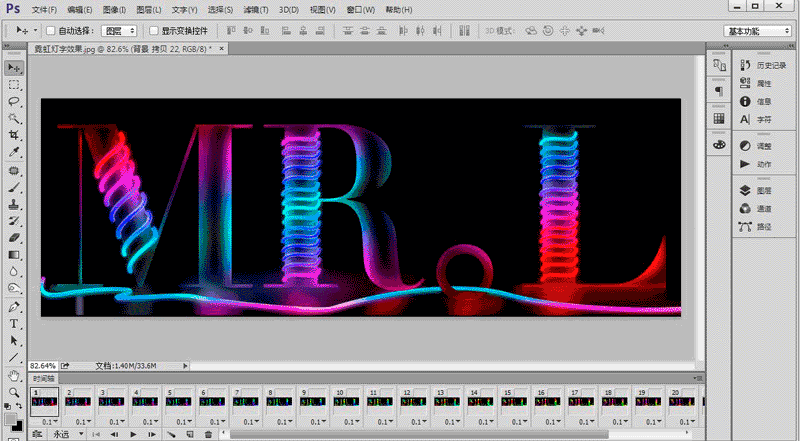Enable the 显示变换控件 checkbox

(x=154, y=31)
